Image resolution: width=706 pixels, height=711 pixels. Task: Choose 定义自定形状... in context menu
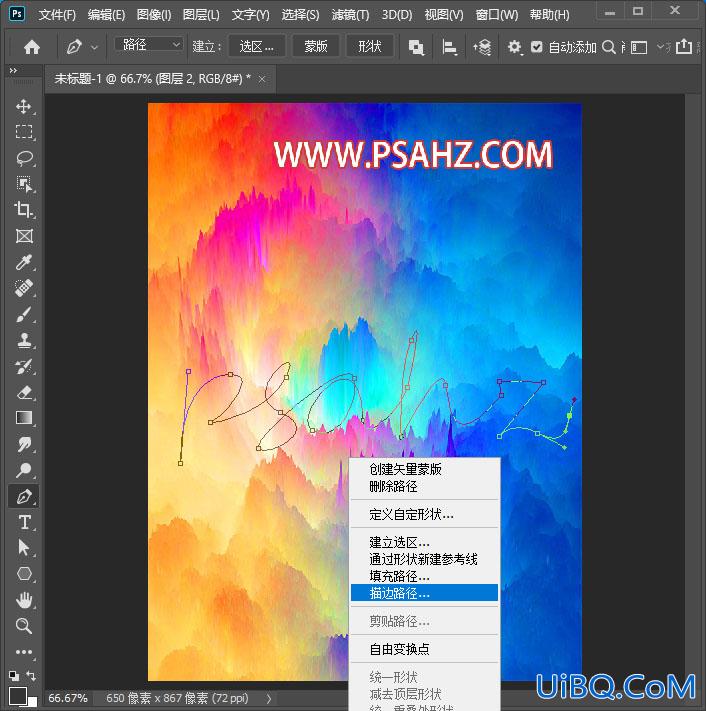coord(424,514)
